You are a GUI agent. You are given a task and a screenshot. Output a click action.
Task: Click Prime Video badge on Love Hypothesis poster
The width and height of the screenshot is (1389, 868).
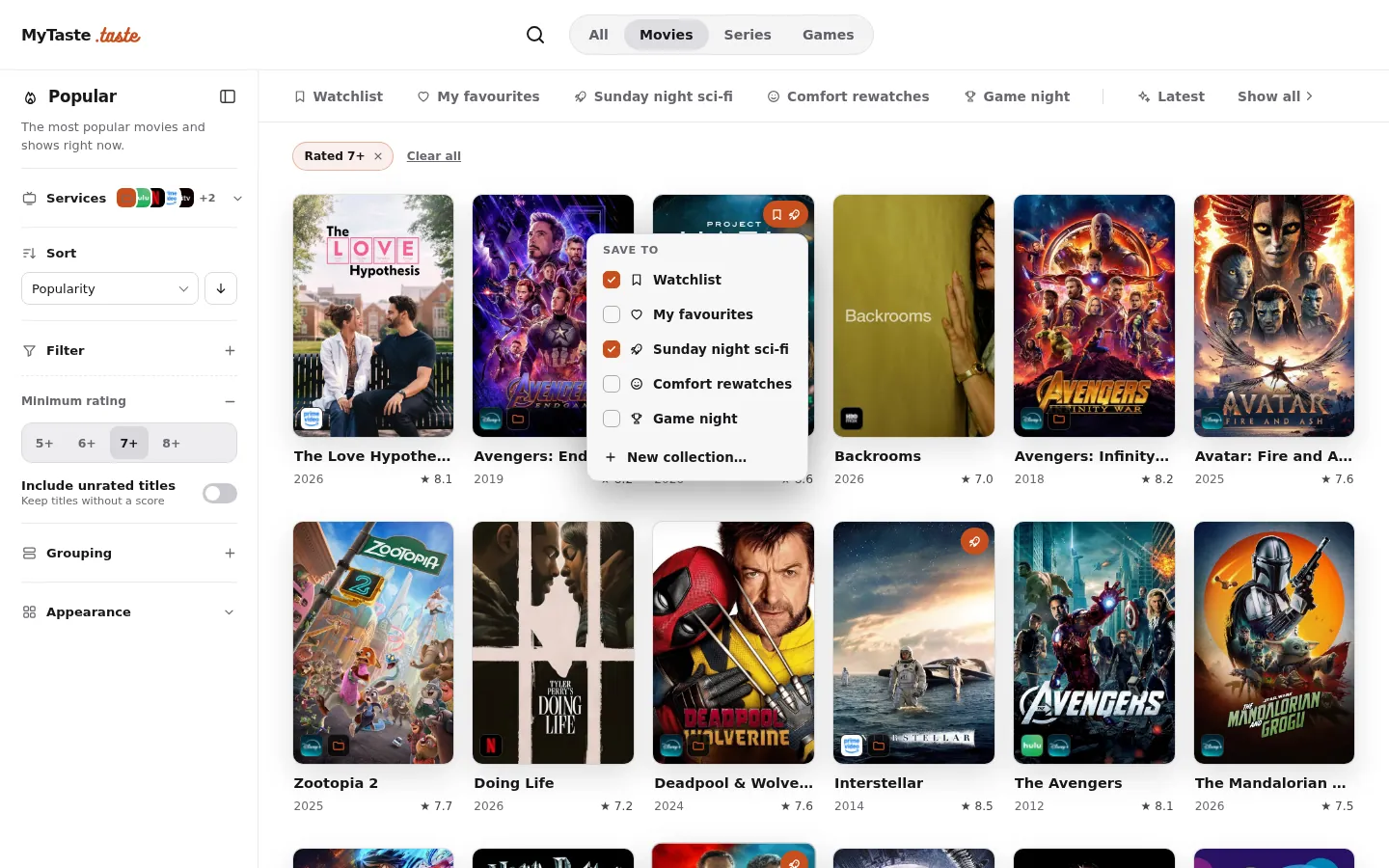click(x=312, y=419)
